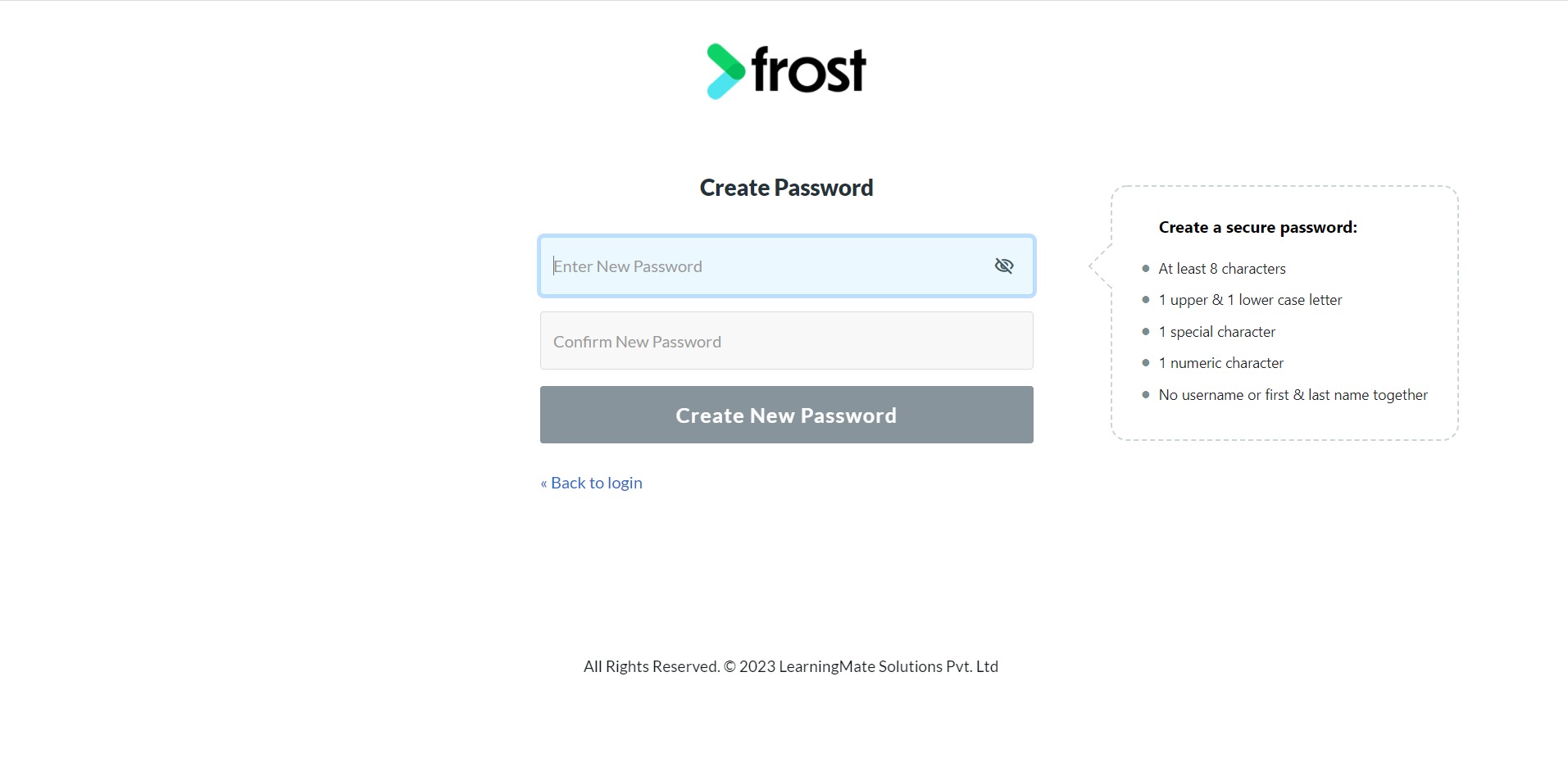Focus the Enter New Password field
The image size is (1568, 772).
pyautogui.click(x=787, y=266)
